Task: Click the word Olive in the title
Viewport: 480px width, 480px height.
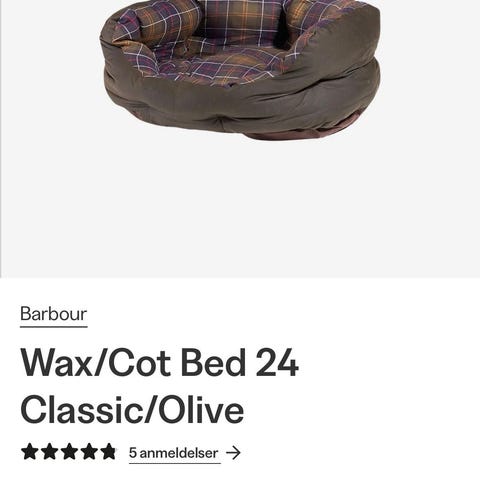Action: tap(201, 409)
